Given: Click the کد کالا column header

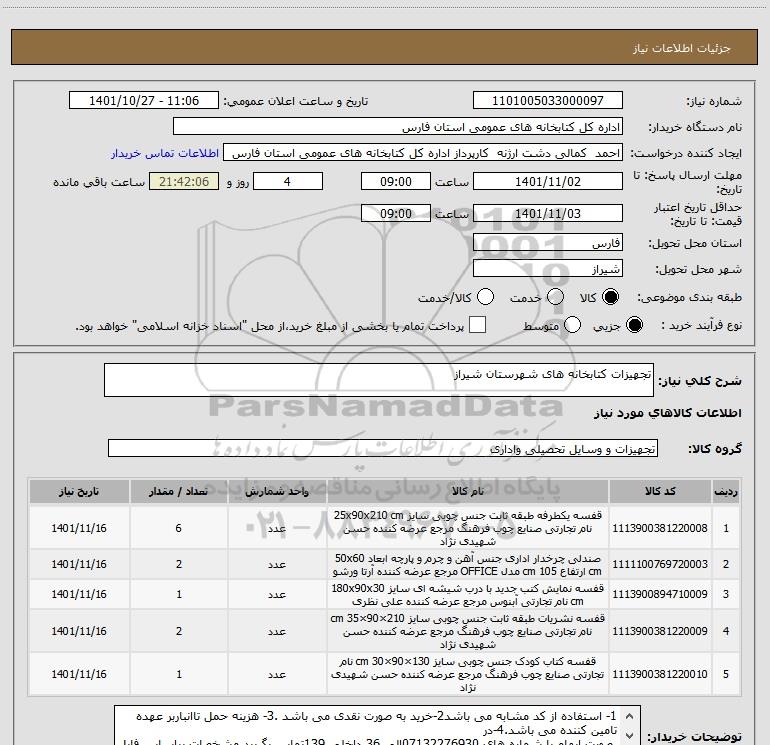Looking at the screenshot, I should pos(660,492).
